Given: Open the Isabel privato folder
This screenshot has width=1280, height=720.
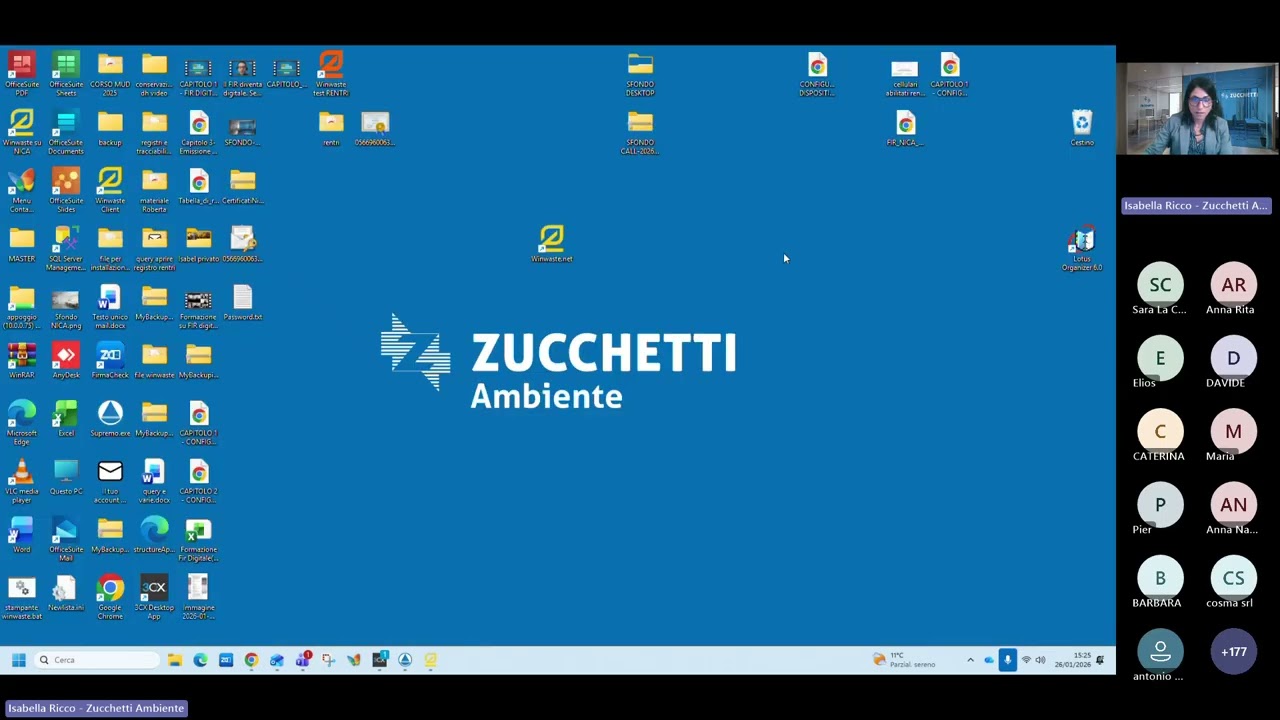Looking at the screenshot, I should pyautogui.click(x=198, y=245).
